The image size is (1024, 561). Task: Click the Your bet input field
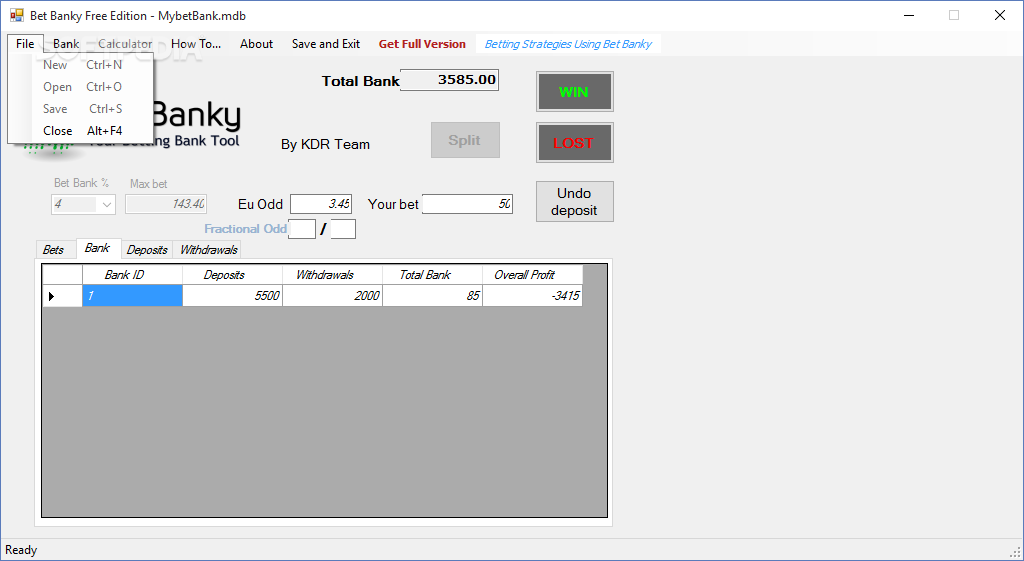(x=468, y=204)
